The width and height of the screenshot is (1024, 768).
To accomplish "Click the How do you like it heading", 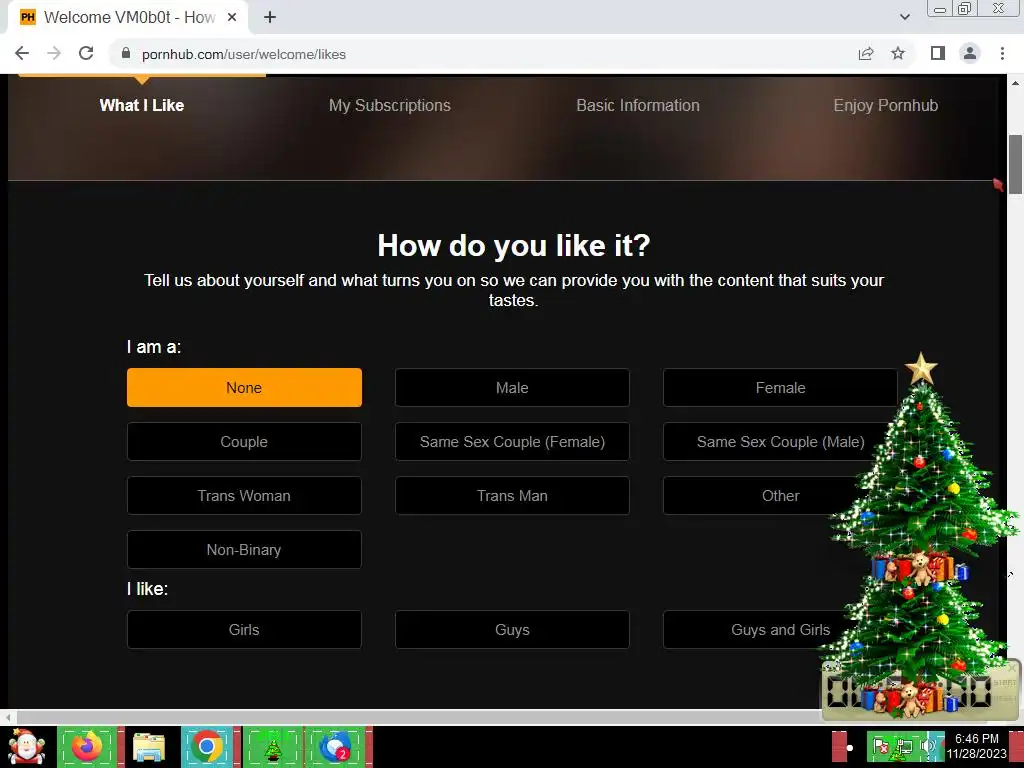I will point(514,246).
